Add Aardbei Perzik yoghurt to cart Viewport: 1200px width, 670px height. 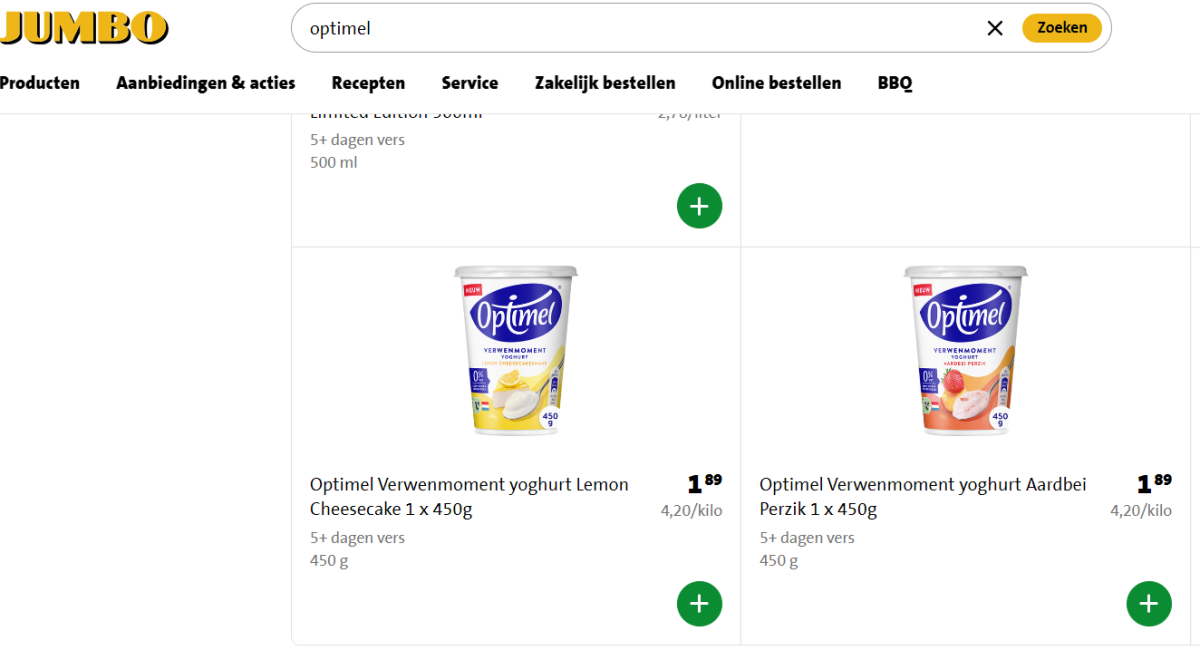pos(1148,604)
